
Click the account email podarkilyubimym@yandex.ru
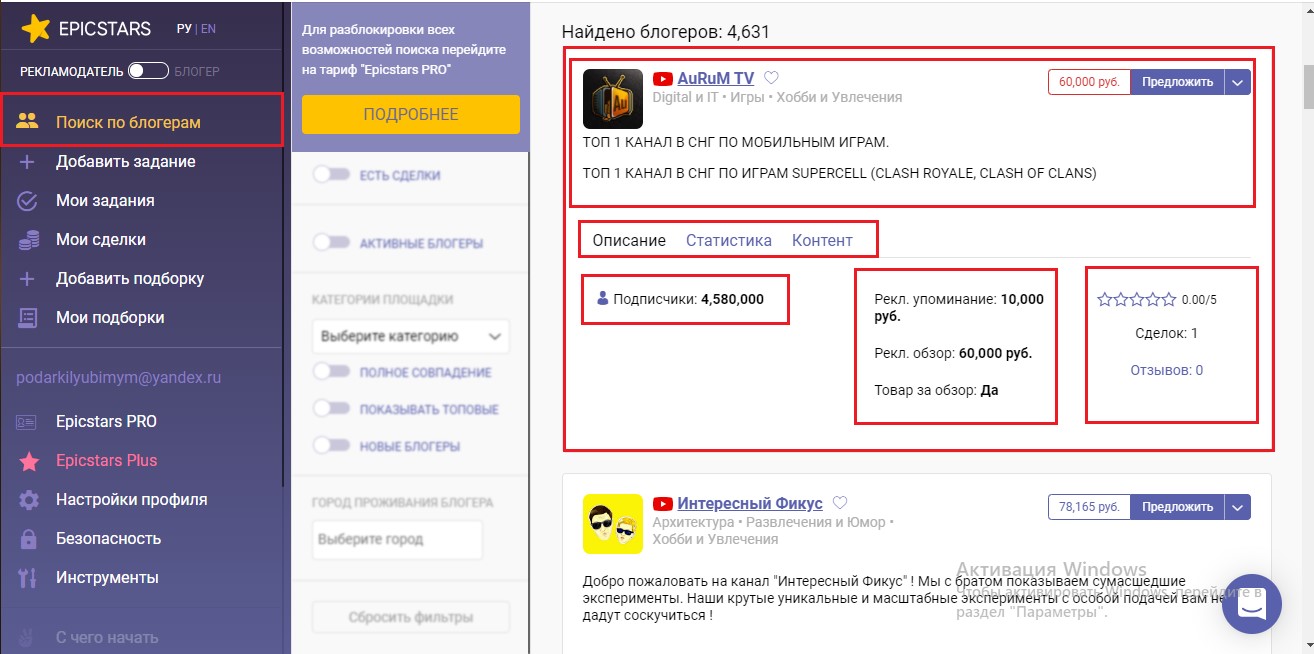tap(119, 378)
